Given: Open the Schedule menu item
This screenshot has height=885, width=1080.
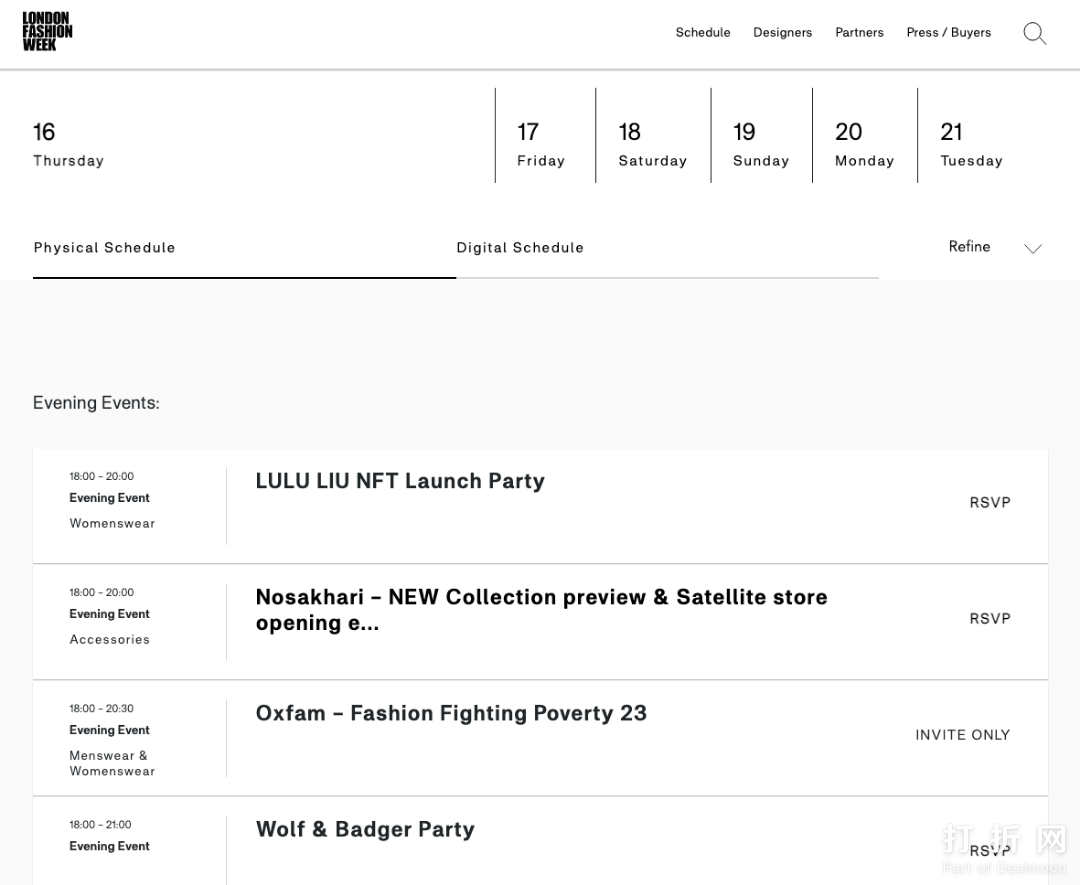Looking at the screenshot, I should tap(702, 33).
